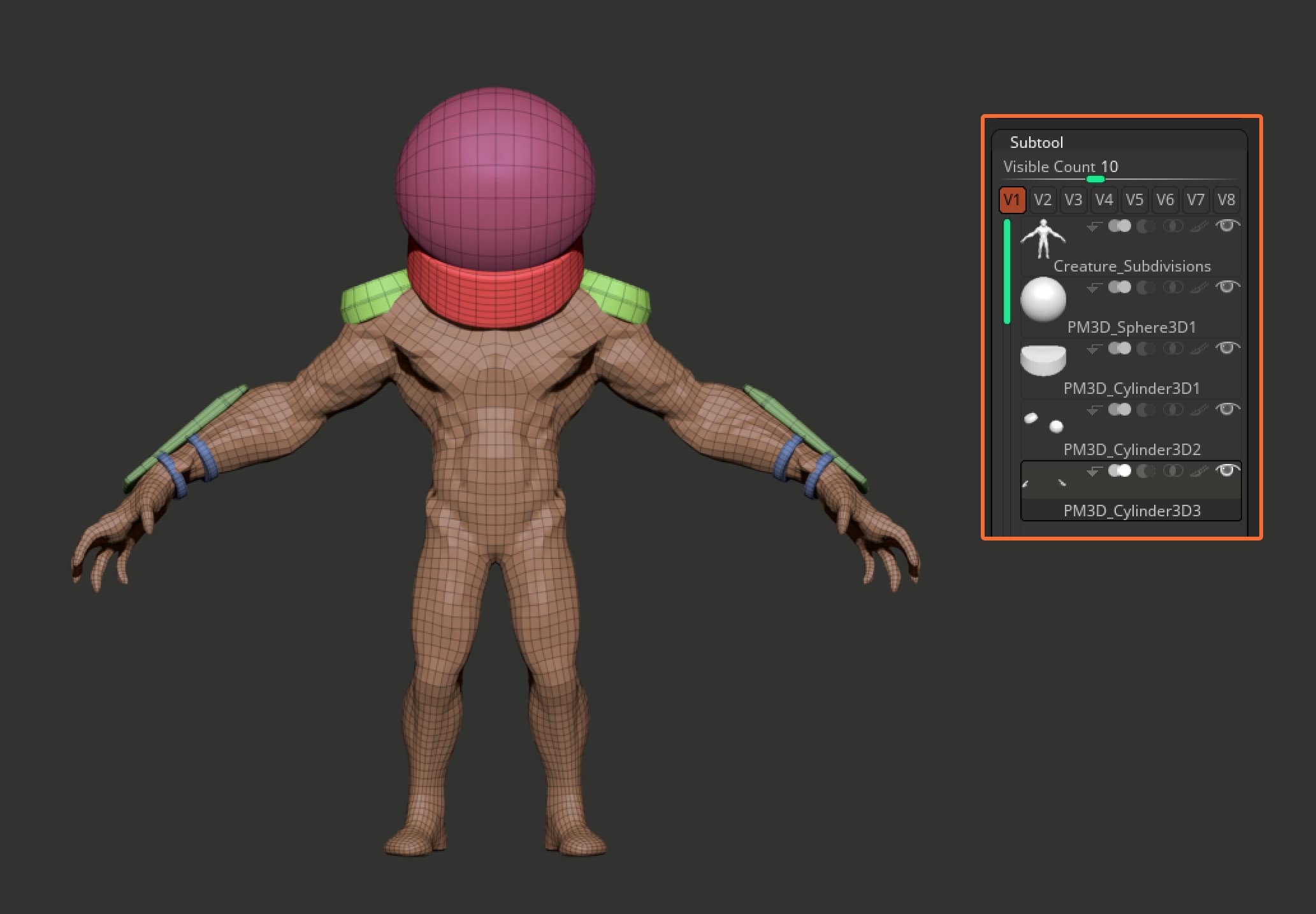Image resolution: width=1316 pixels, height=914 pixels.
Task: Click the PM3D_Sphere3D1 name label
Action: pos(1132,328)
